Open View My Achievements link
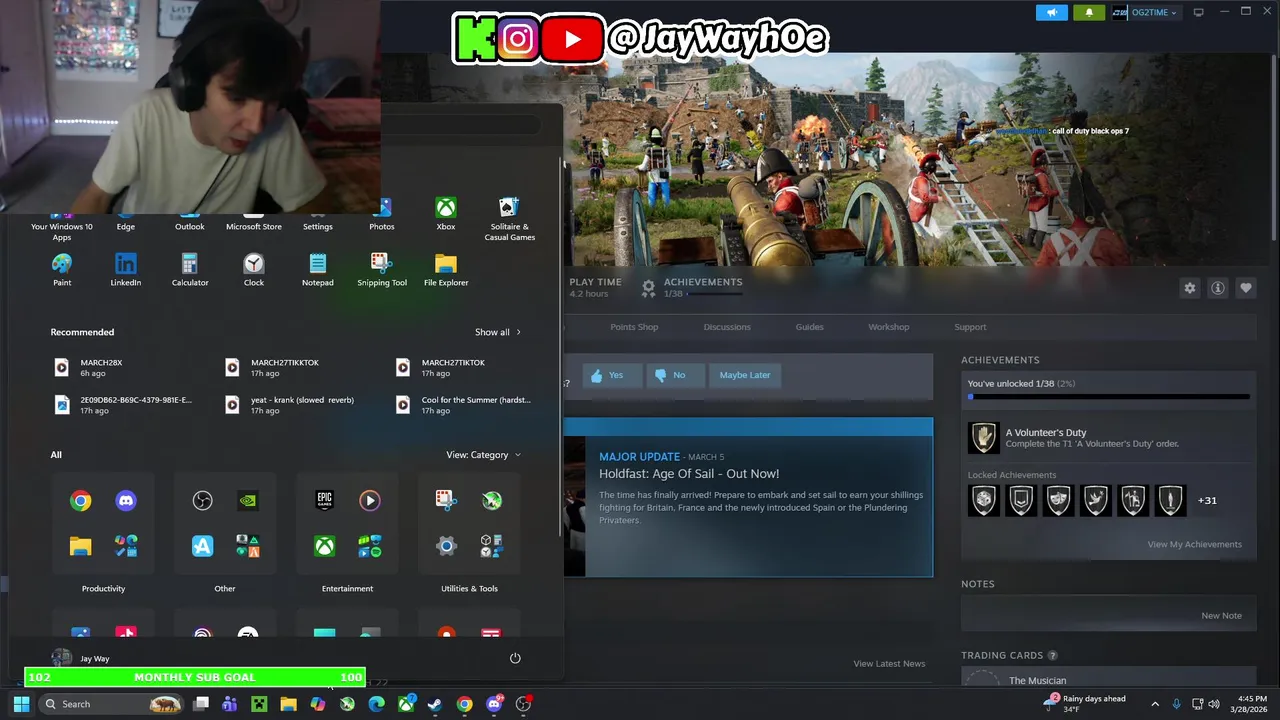 1194,544
